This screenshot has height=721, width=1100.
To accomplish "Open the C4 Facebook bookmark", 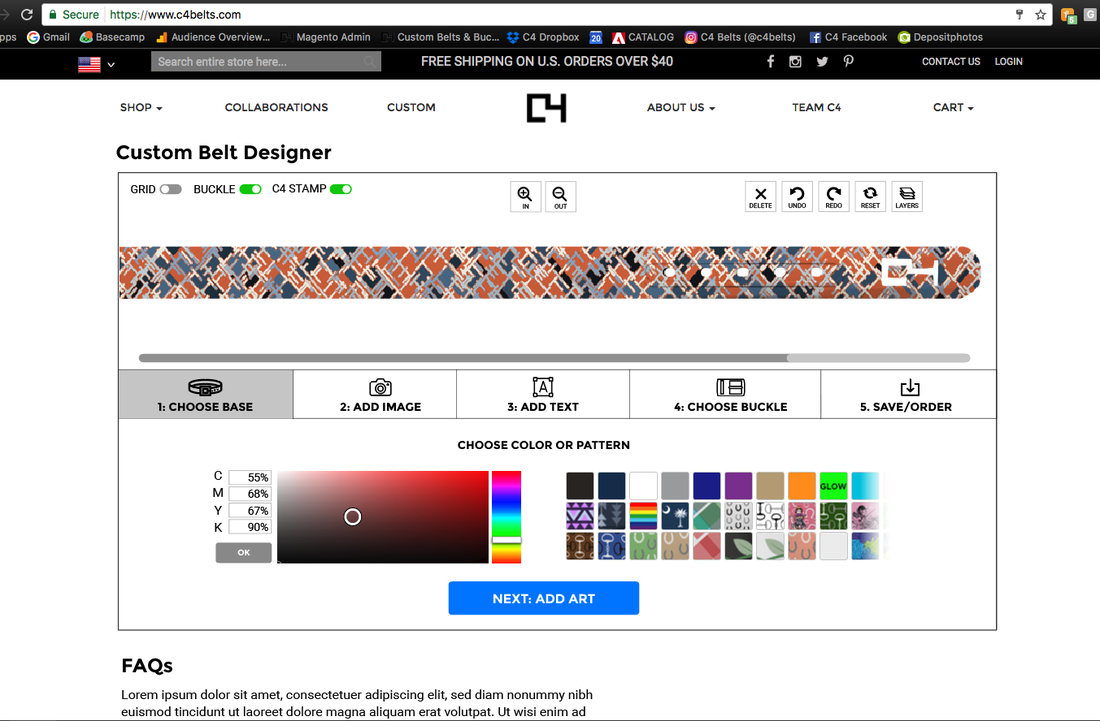I will [848, 37].
